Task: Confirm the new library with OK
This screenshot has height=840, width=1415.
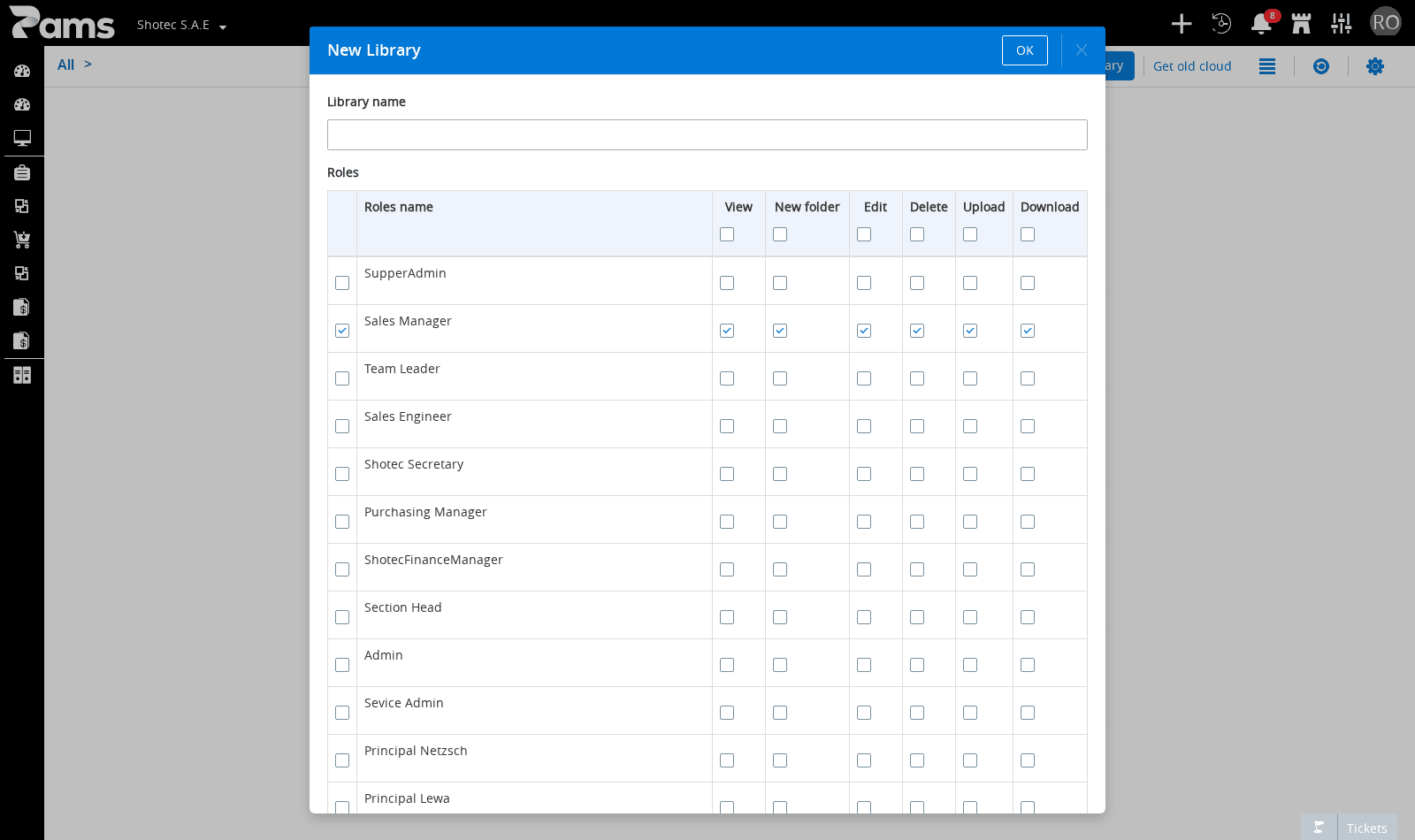Action: [x=1025, y=50]
